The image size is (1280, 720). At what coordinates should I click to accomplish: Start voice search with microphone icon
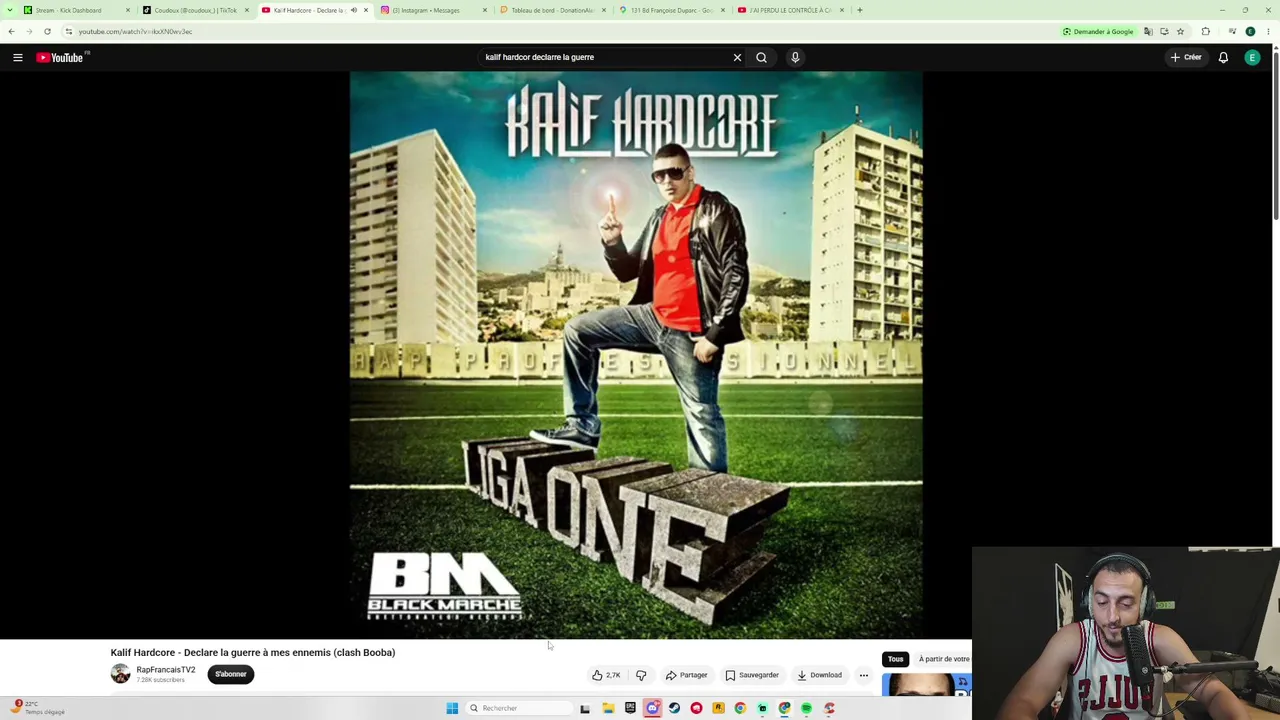click(795, 58)
